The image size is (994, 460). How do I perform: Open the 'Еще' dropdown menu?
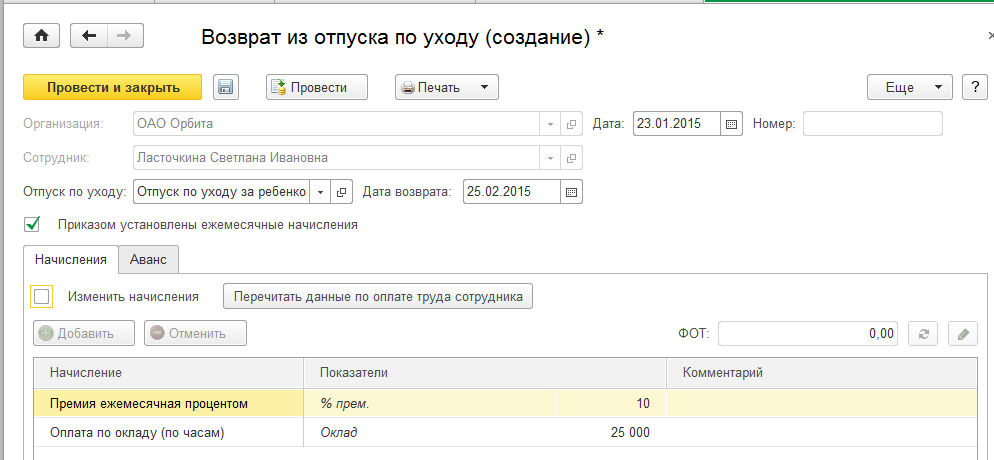click(910, 87)
